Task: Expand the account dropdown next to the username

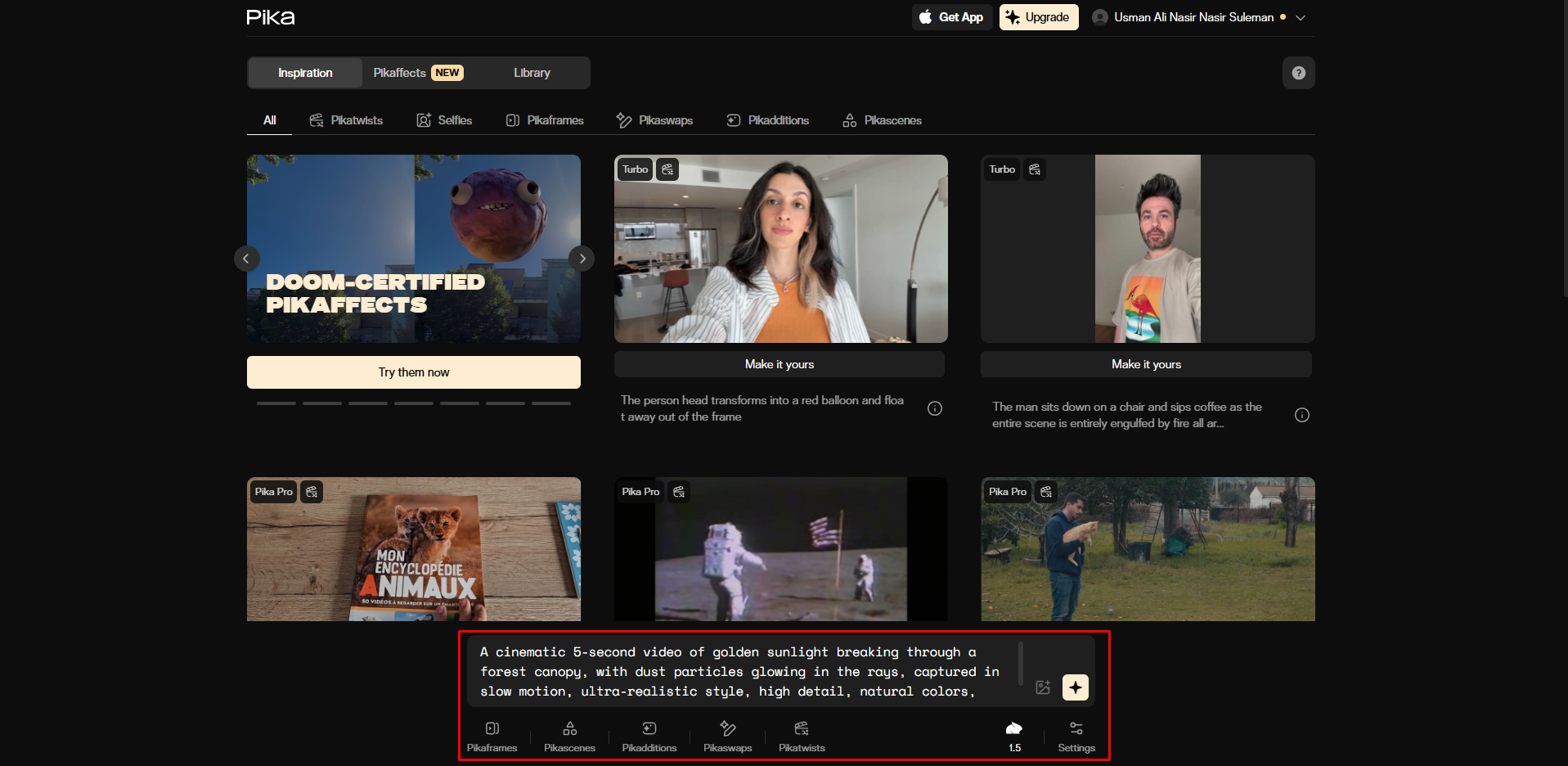Action: [1301, 17]
